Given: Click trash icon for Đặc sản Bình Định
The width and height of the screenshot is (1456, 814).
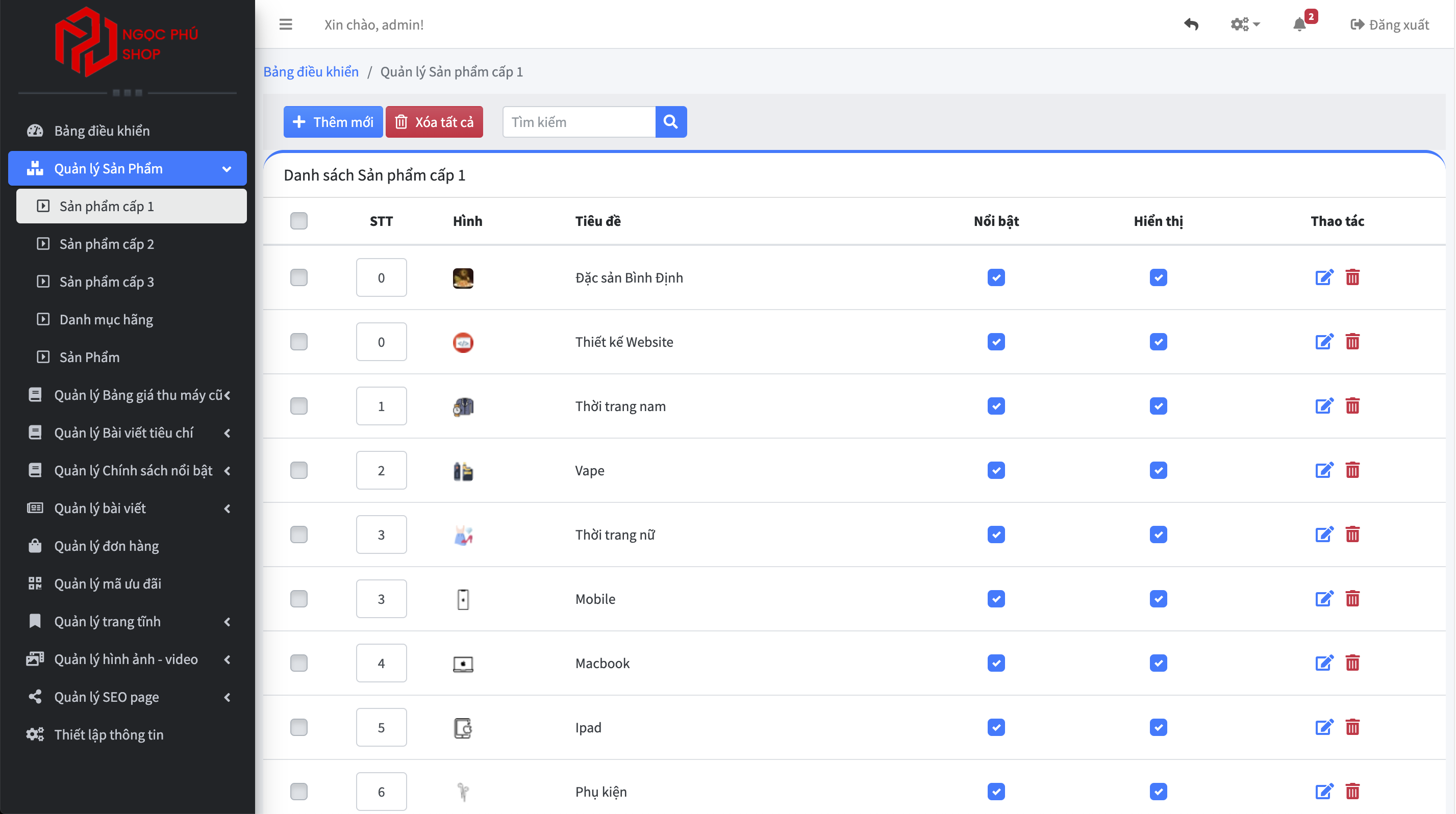Looking at the screenshot, I should click(1352, 277).
